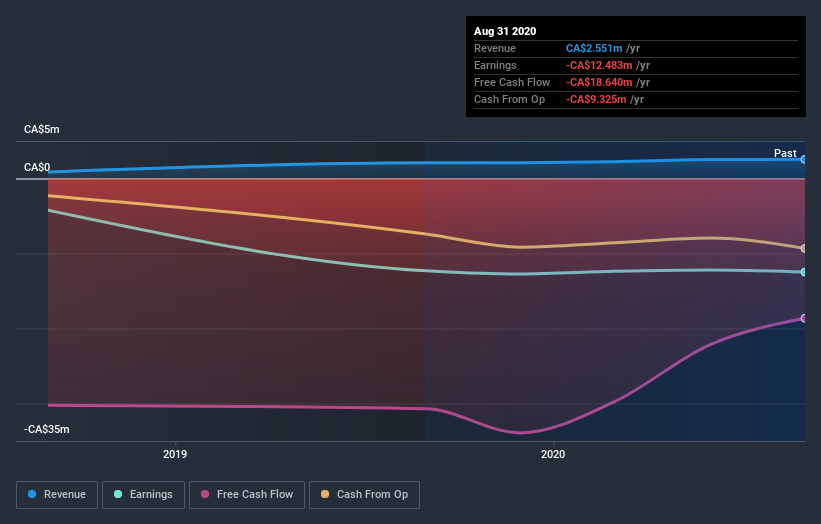The width and height of the screenshot is (821, 524).
Task: Click the Cash From Op tooltip label
Action: click(x=509, y=99)
